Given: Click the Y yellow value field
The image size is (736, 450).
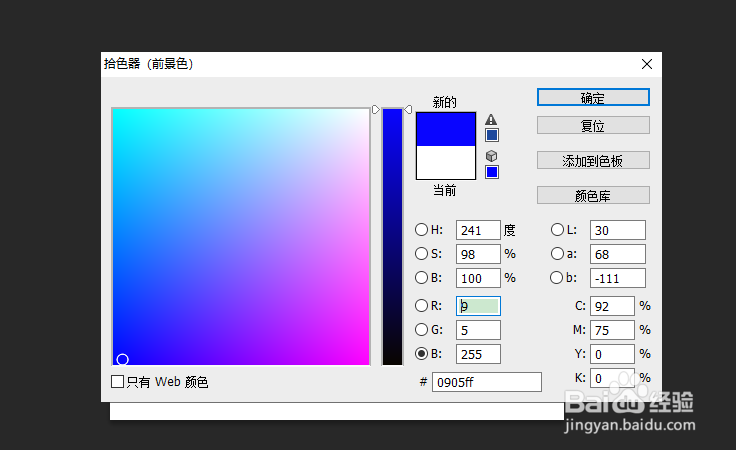Looking at the screenshot, I should [613, 354].
